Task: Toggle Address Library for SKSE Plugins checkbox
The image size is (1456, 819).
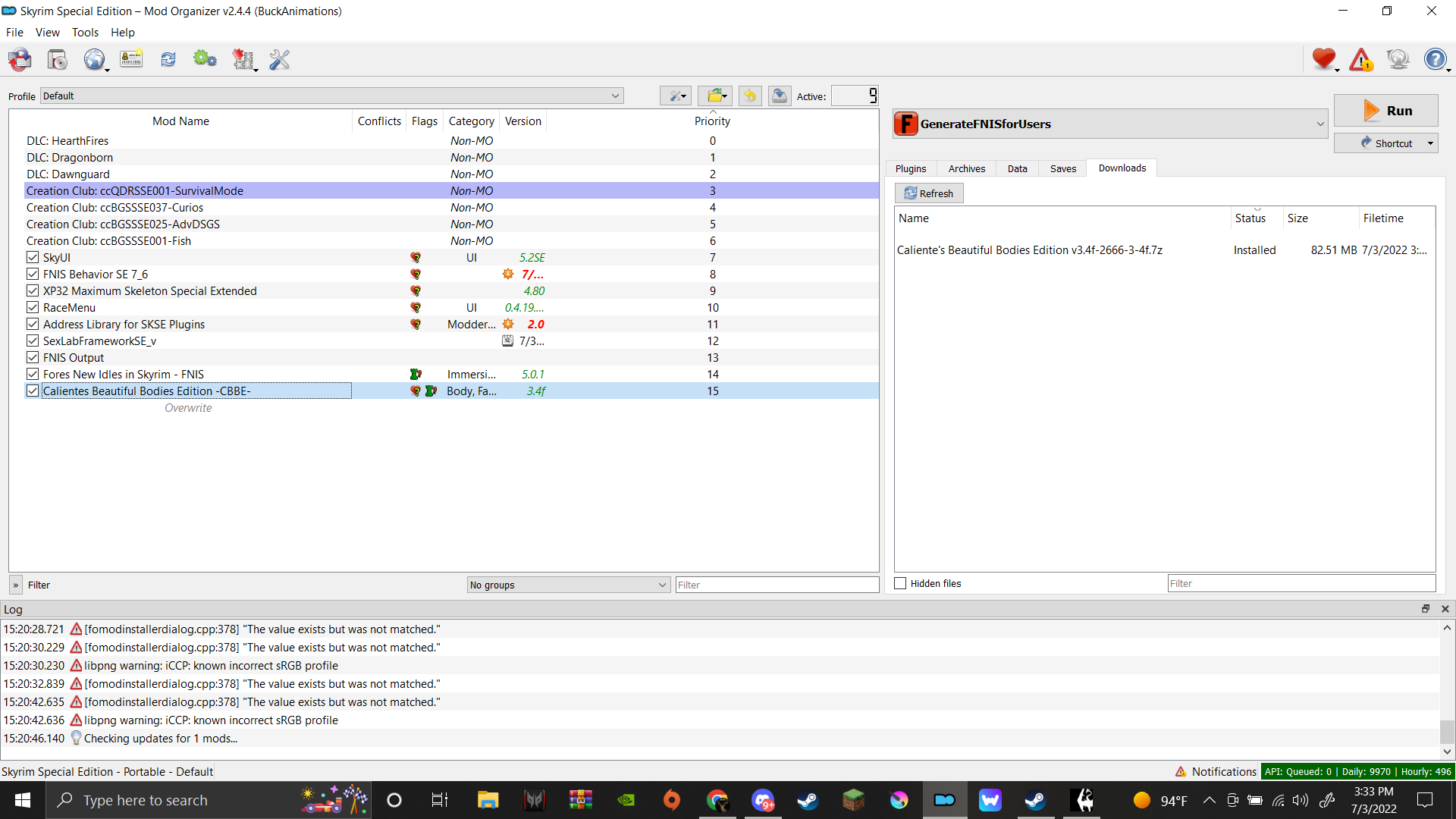Action: click(33, 325)
